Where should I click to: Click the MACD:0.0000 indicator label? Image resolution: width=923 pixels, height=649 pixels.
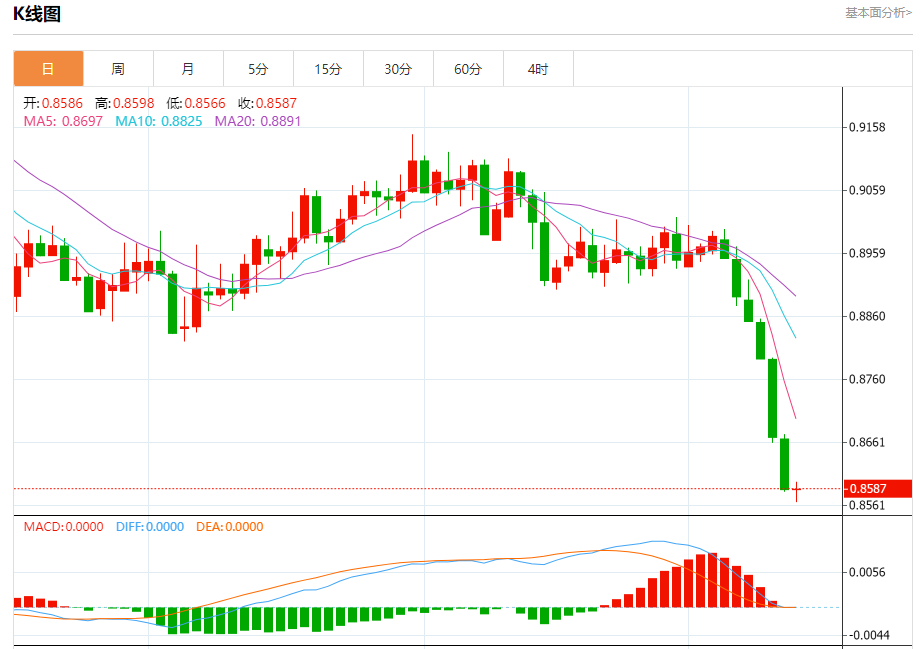point(64,527)
